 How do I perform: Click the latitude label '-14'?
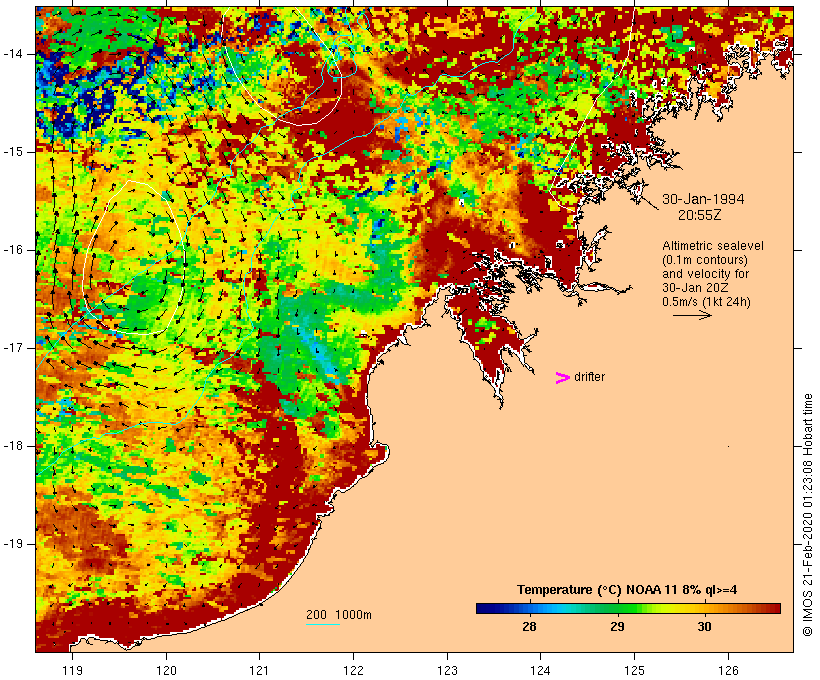12,54
